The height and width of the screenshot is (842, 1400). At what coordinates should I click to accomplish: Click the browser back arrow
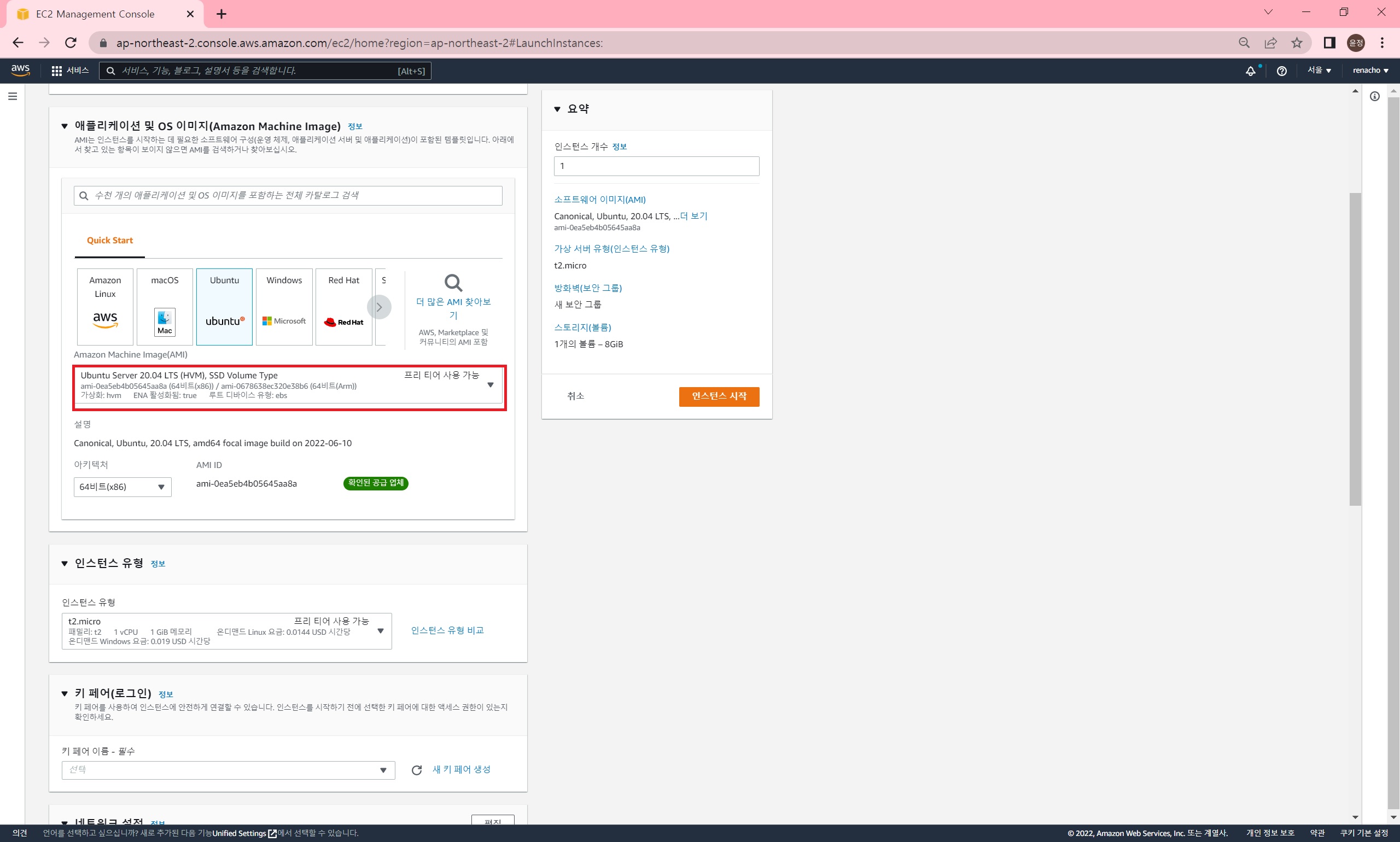(18, 43)
